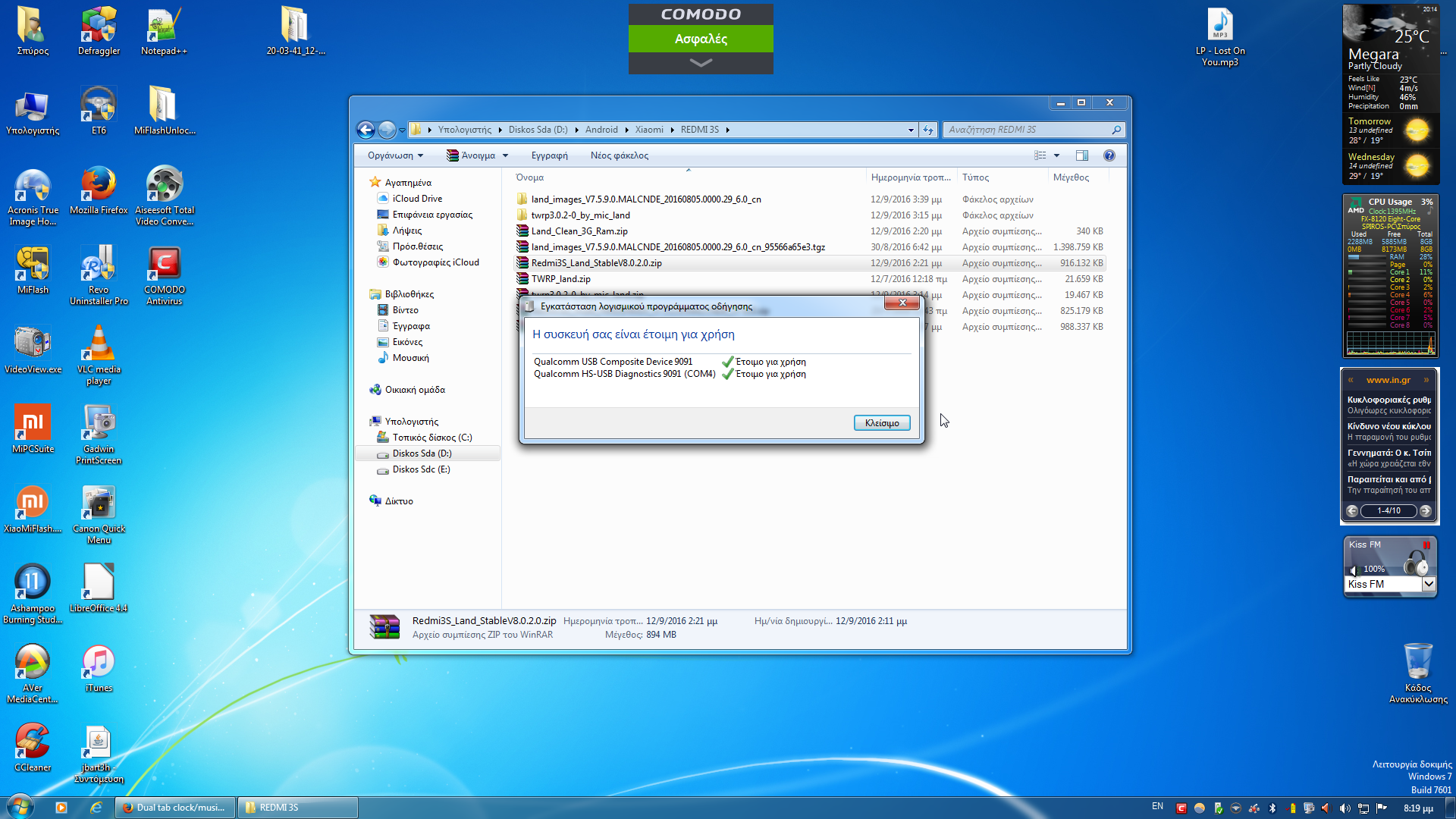Expand the change view options arrow
The image size is (1456, 819).
click(x=1056, y=155)
